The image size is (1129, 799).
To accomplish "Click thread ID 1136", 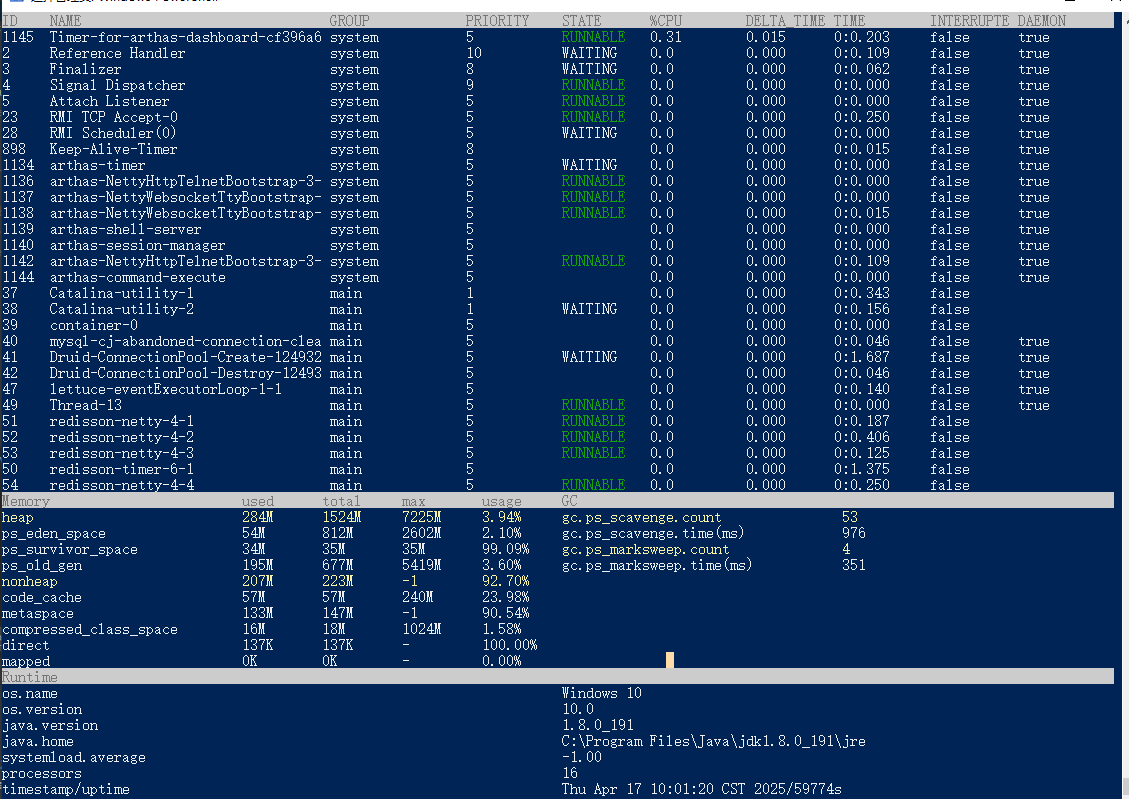I will (x=18, y=181).
